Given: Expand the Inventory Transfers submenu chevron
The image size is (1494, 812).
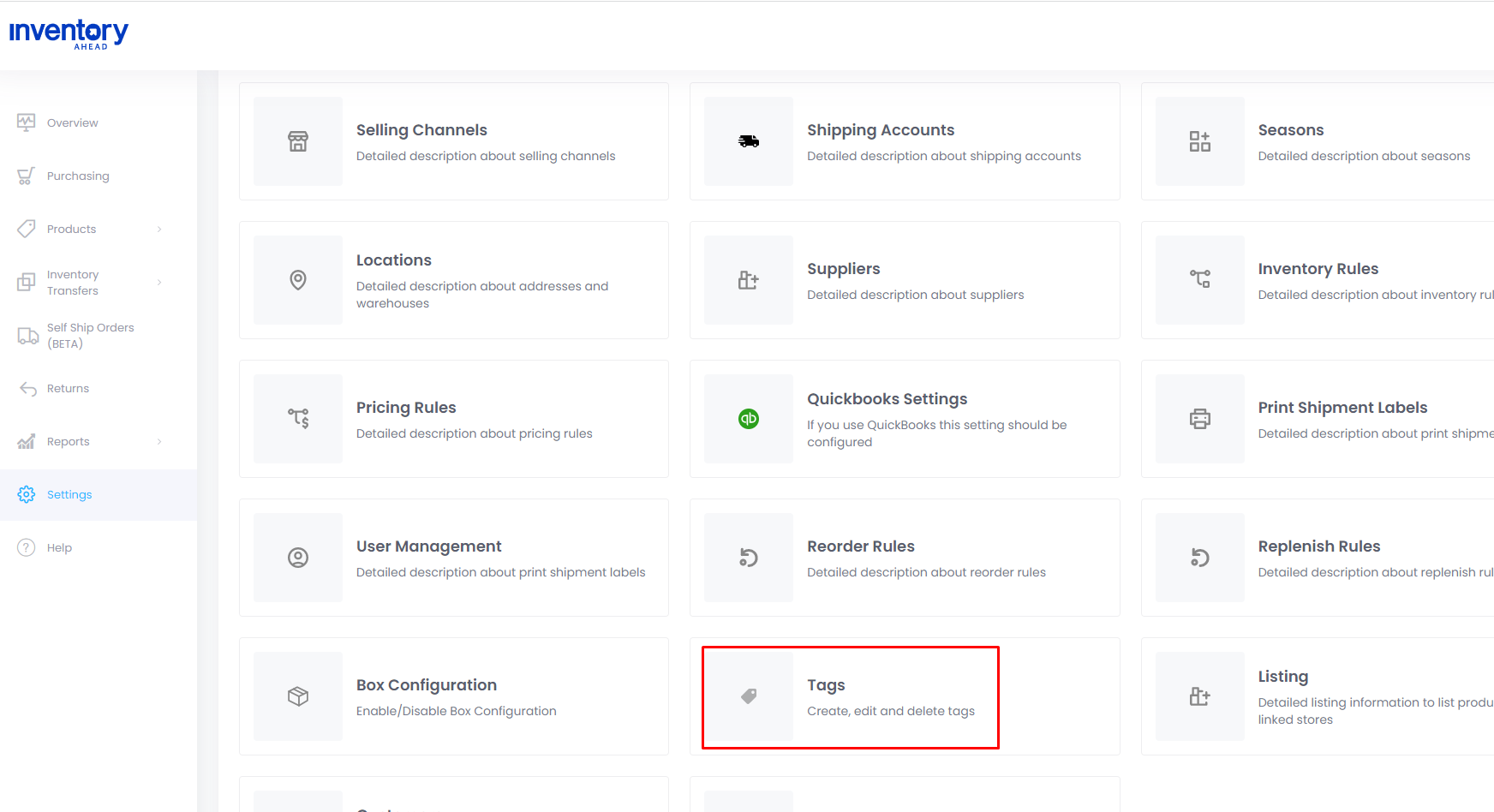Looking at the screenshot, I should coord(159,282).
